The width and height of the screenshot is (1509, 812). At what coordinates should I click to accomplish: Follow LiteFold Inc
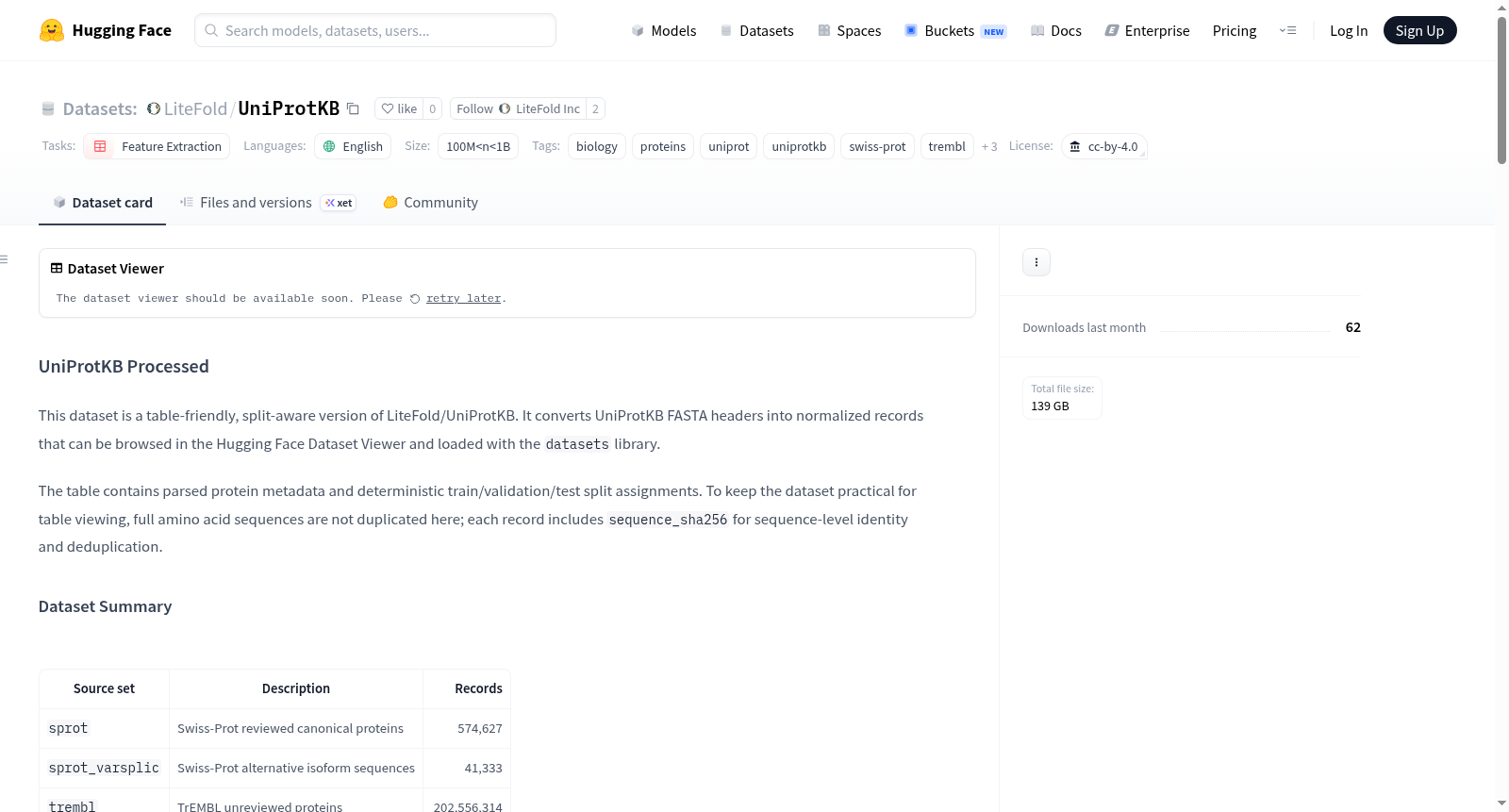coord(518,108)
